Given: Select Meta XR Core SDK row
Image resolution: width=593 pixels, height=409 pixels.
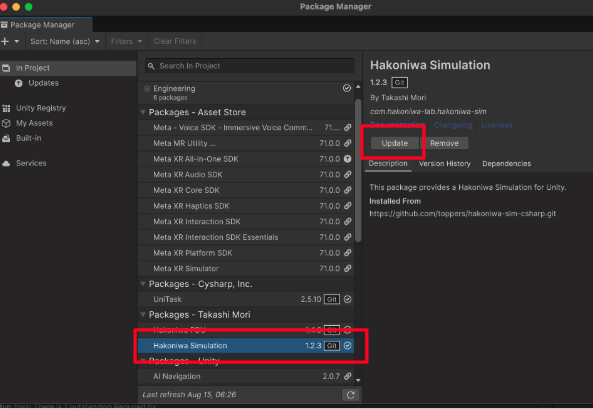Looking at the screenshot, I should tap(246, 190).
